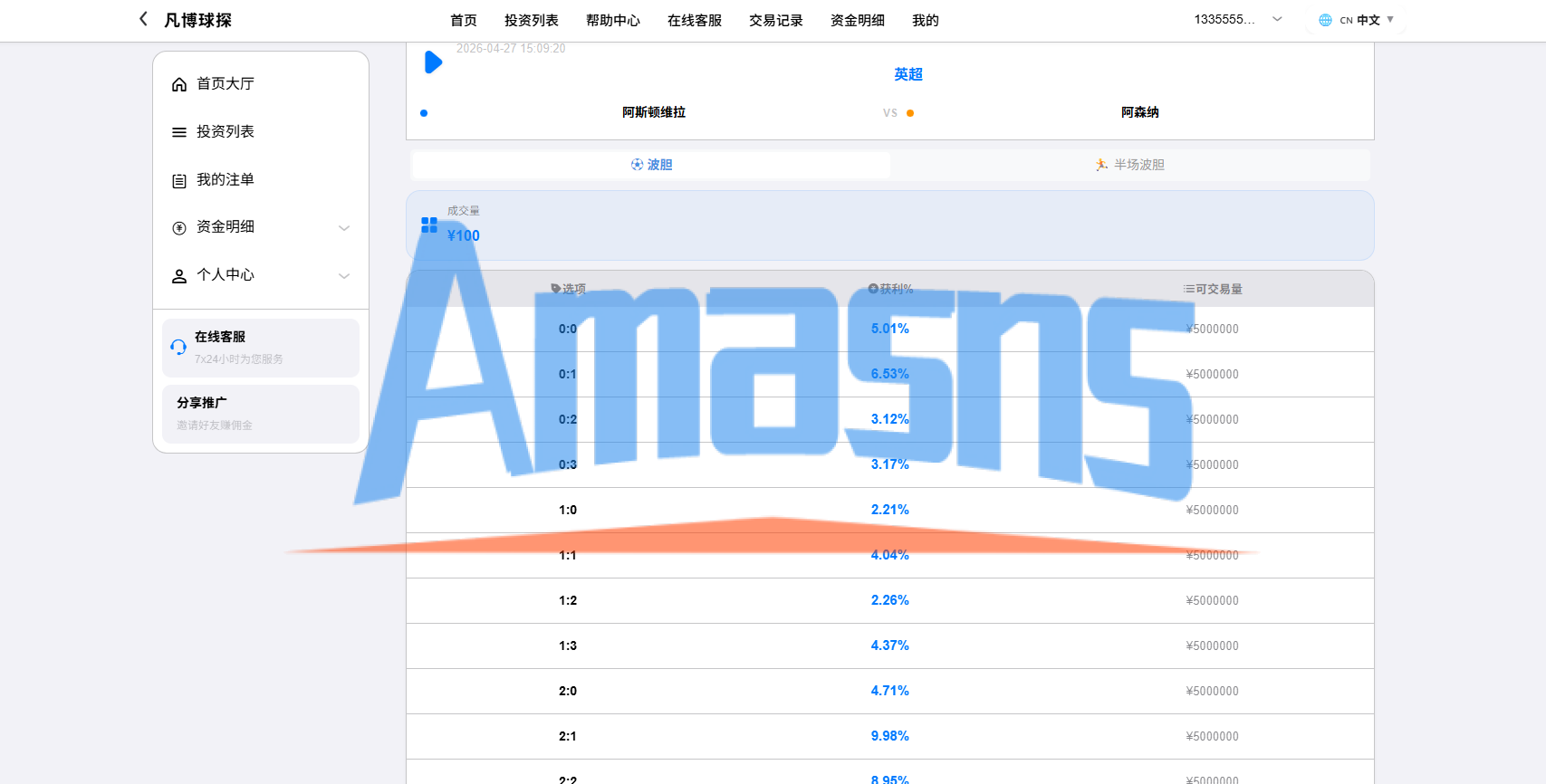Open 交易记录 in the top navigation
This screenshot has width=1546, height=784.
tap(776, 20)
